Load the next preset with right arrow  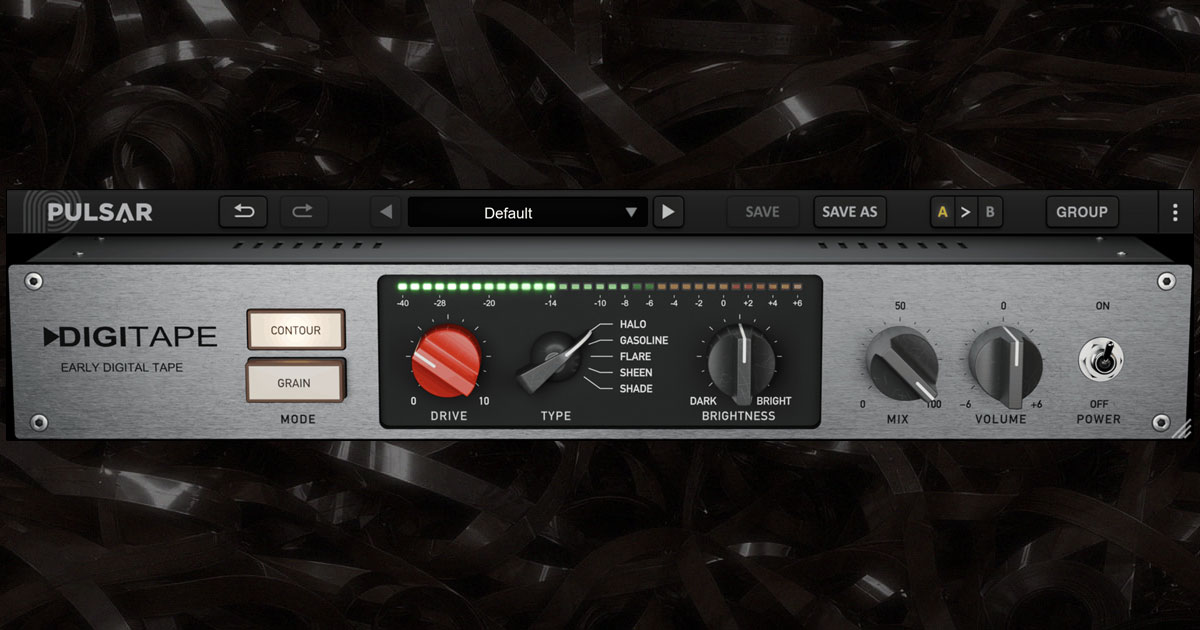click(668, 212)
